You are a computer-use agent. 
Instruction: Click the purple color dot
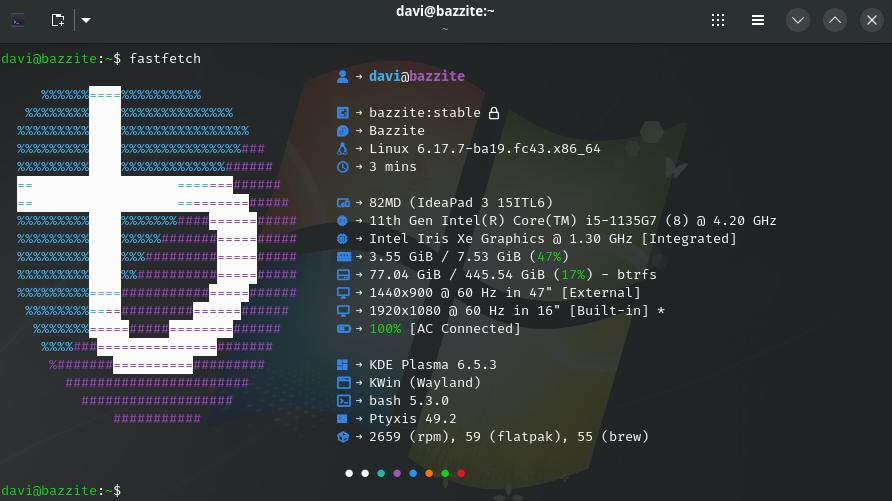click(397, 473)
